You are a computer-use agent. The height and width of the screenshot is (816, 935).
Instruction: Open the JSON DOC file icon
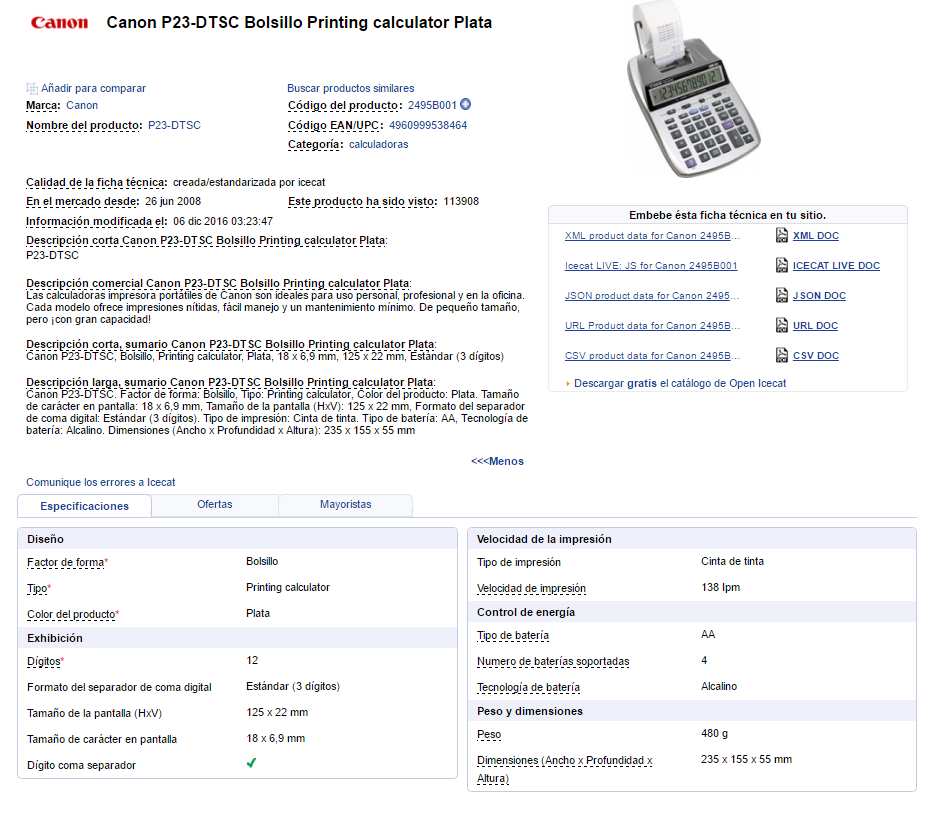pos(783,296)
